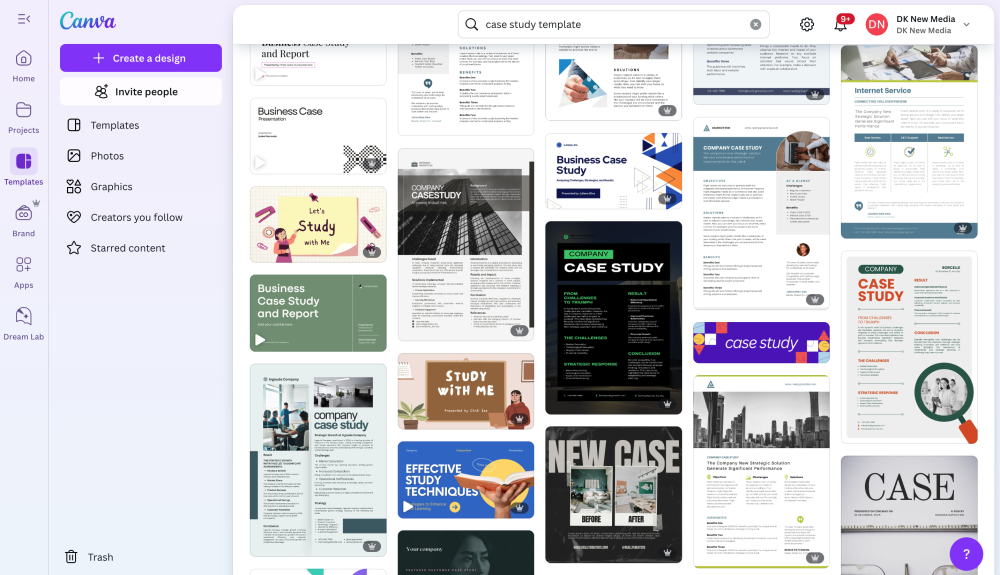Collapse the sidebar menu icon
This screenshot has width=1000, height=575.
(24, 19)
